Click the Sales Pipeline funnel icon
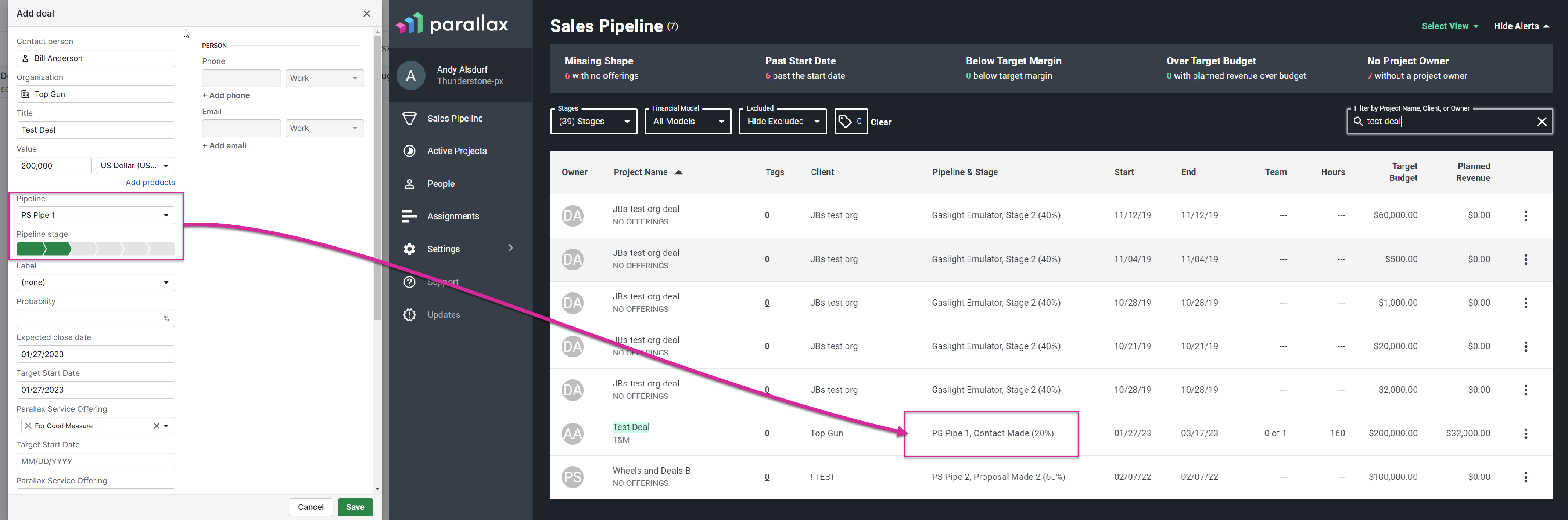Screen dimensions: 1568x520 (x=410, y=118)
